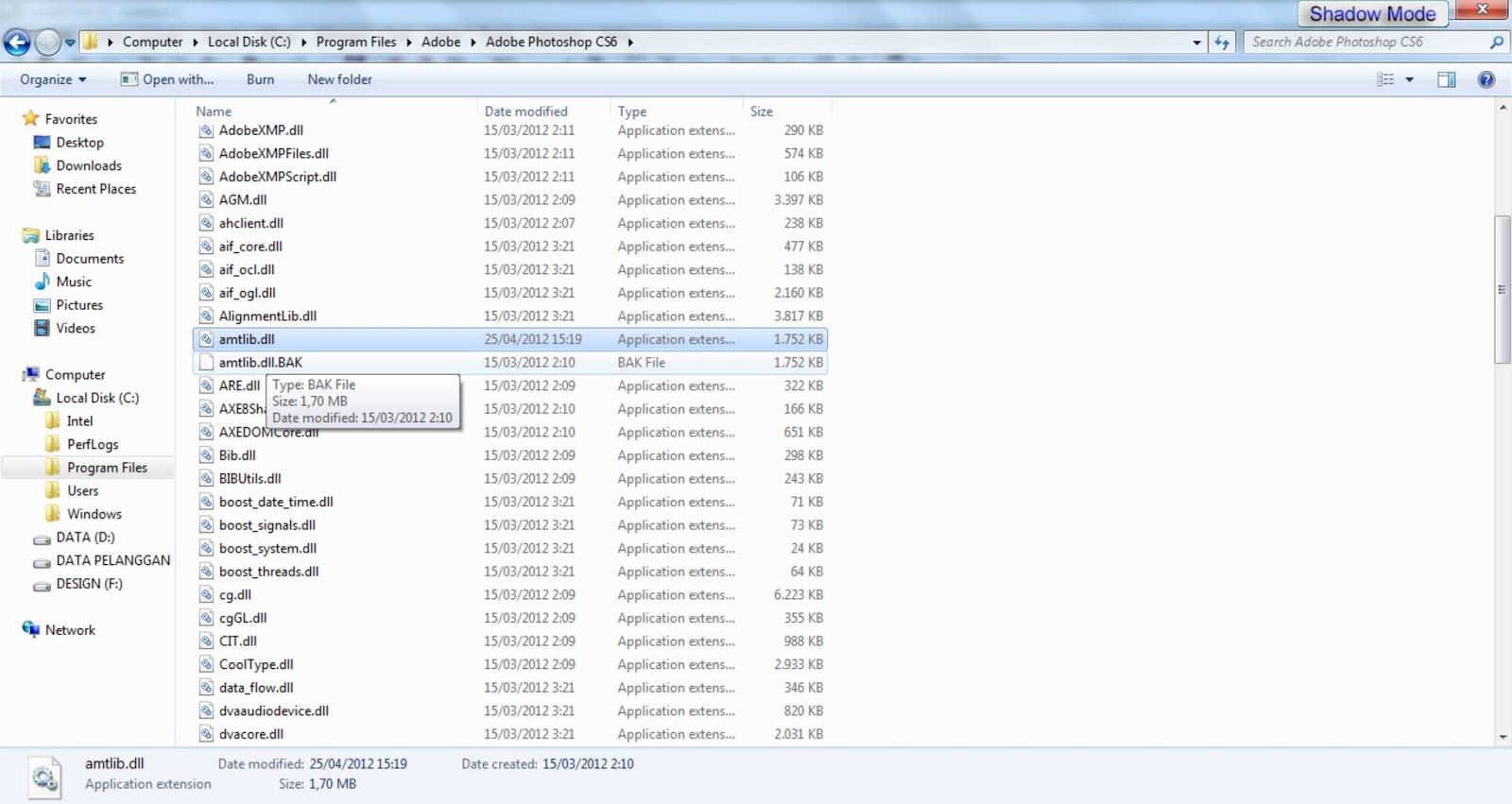Expand the arrow after Adobe breadcrumb

(x=473, y=43)
